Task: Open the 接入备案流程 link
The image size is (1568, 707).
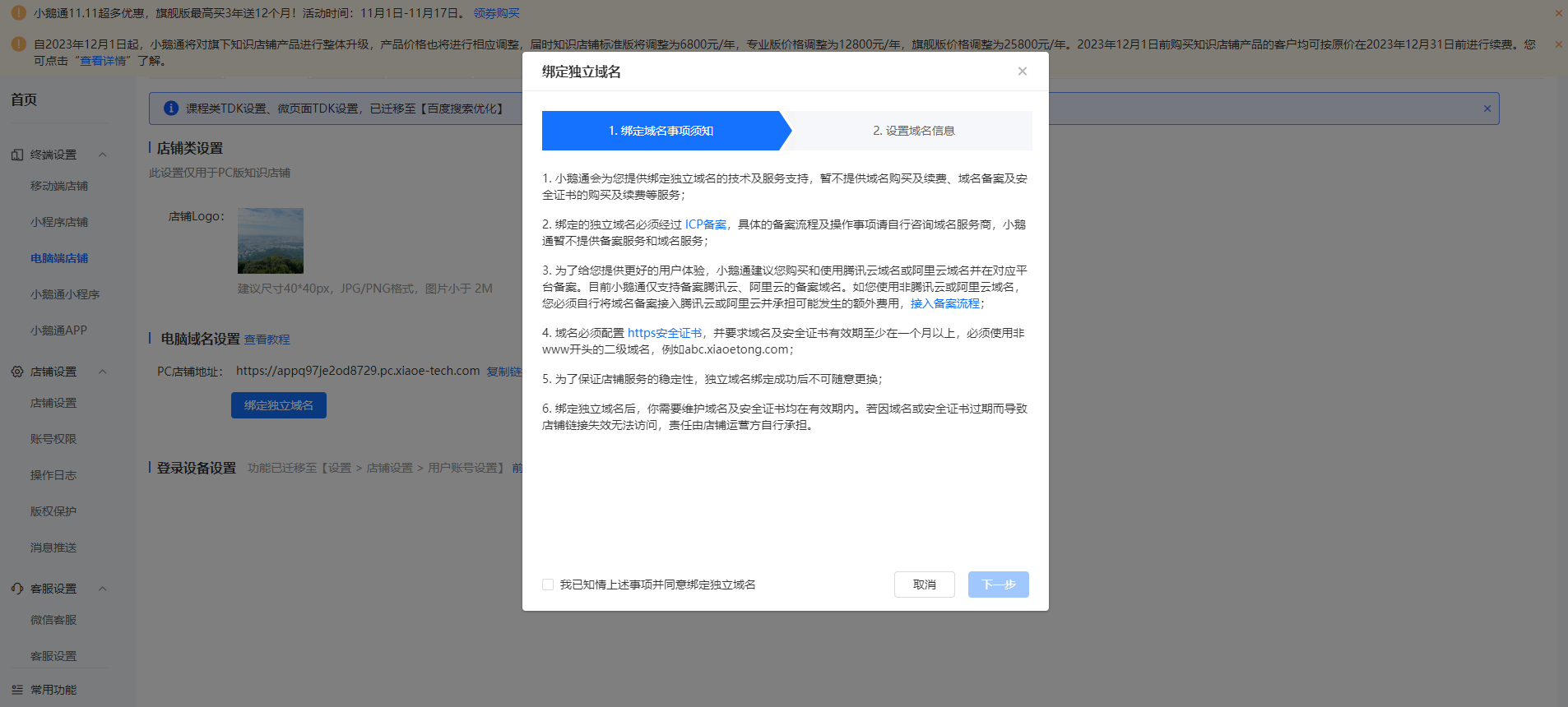Action: 945,303
